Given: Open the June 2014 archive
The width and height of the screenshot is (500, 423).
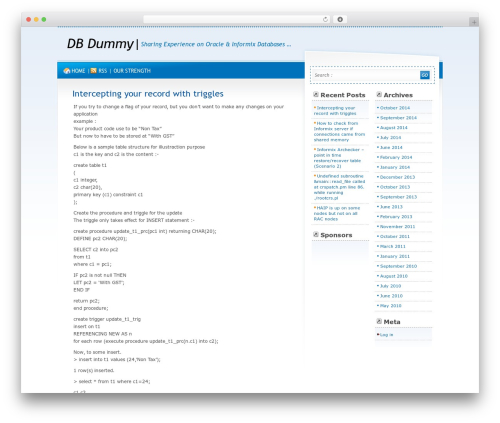Looking at the screenshot, I should point(391,147).
